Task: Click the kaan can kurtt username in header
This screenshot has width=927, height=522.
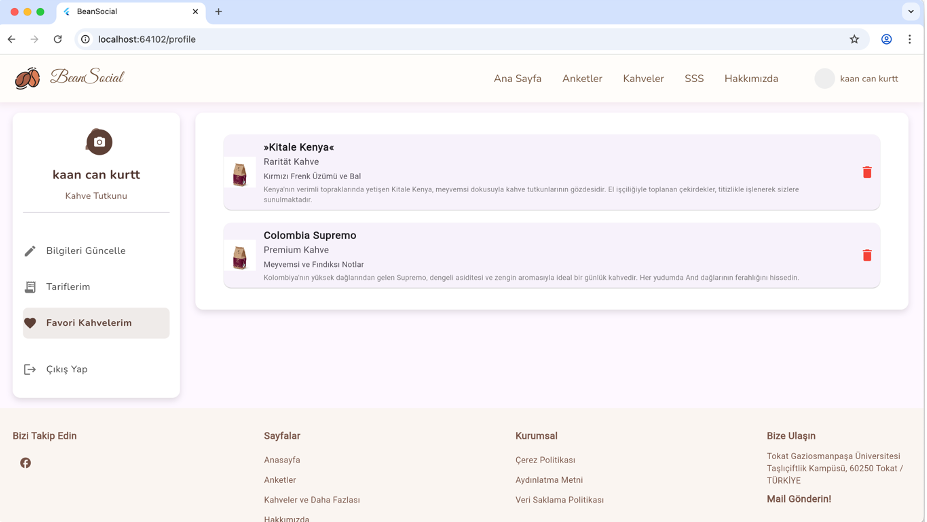Action: [x=868, y=79]
